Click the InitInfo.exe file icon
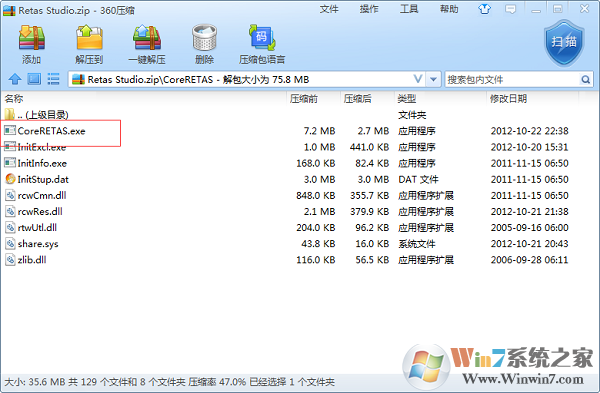Viewport: 600px width, 393px height. pos(10,163)
